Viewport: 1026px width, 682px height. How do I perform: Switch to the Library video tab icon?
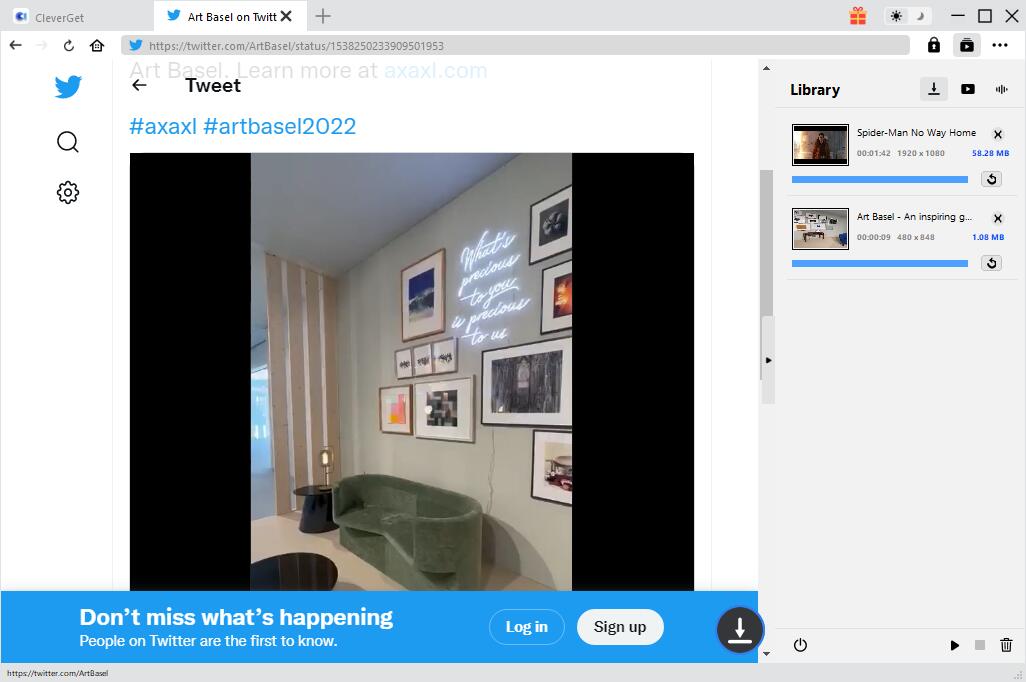967,89
